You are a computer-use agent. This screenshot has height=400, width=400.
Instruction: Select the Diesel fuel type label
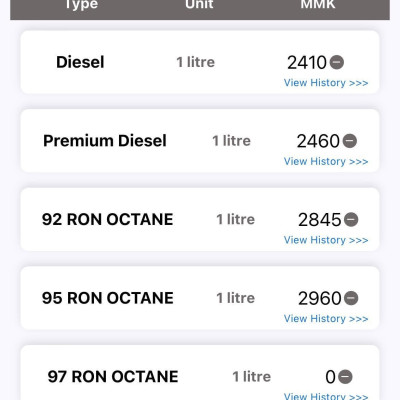[x=80, y=62]
